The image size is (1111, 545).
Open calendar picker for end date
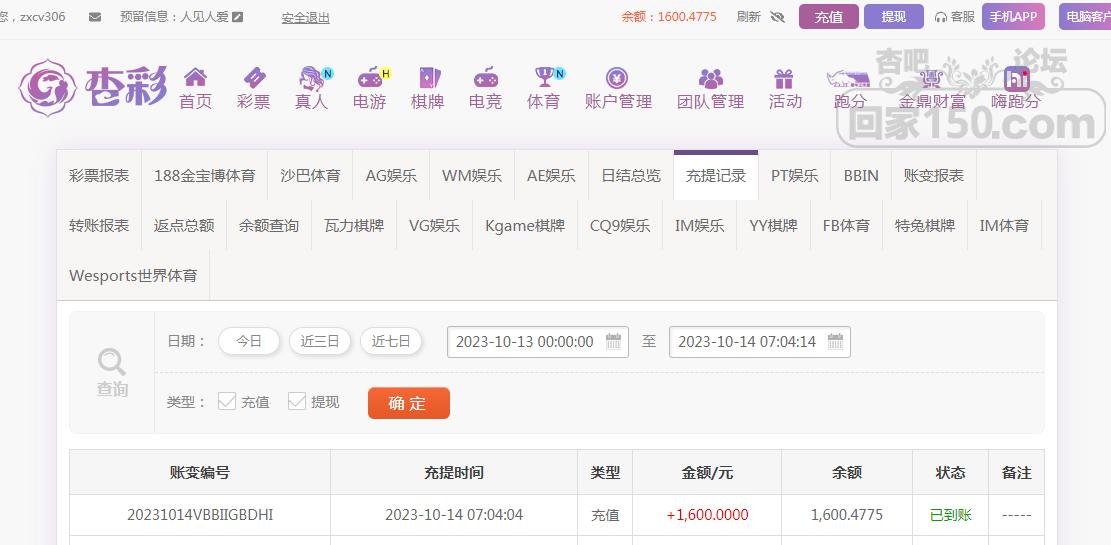point(836,342)
